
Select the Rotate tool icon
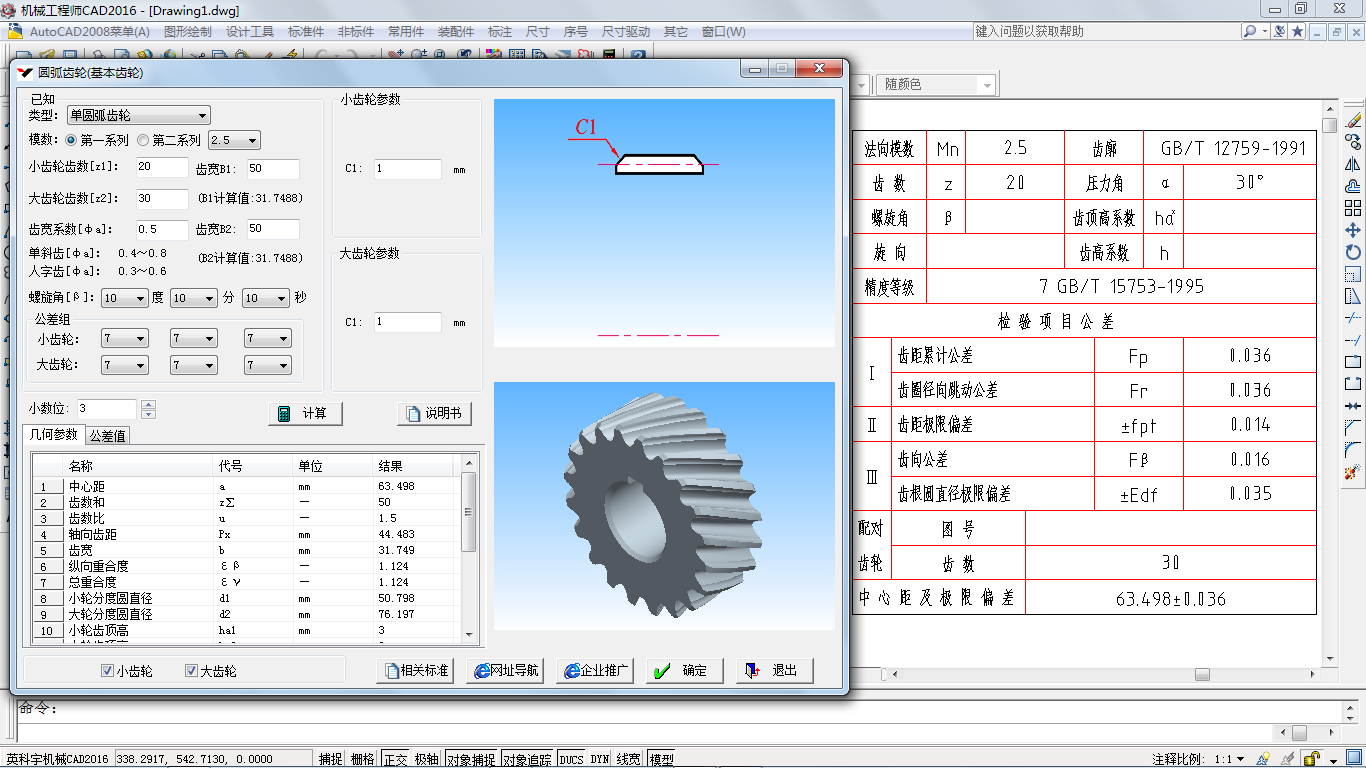(1354, 252)
